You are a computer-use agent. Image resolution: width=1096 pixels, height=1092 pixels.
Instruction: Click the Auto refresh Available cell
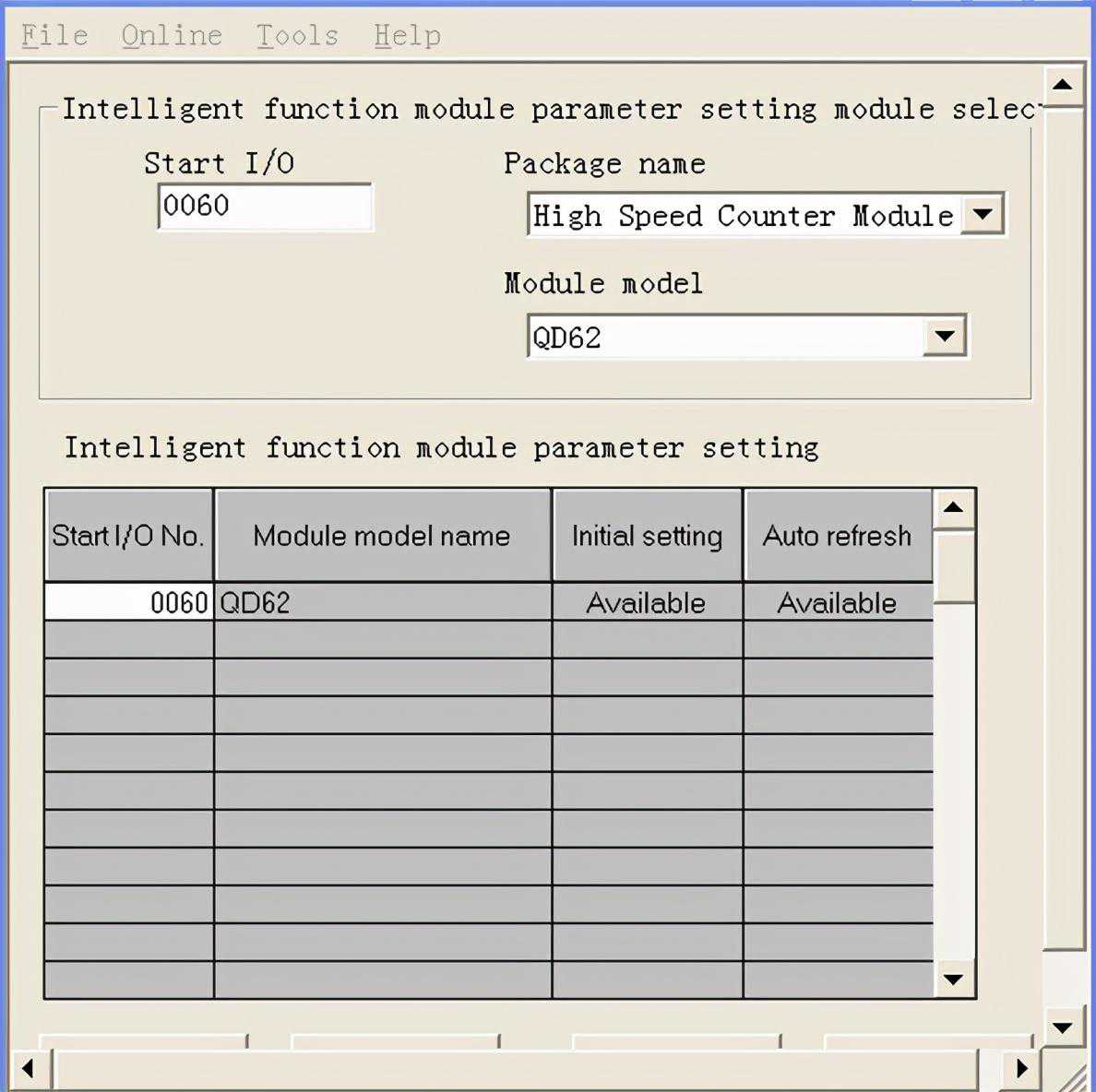[837, 602]
